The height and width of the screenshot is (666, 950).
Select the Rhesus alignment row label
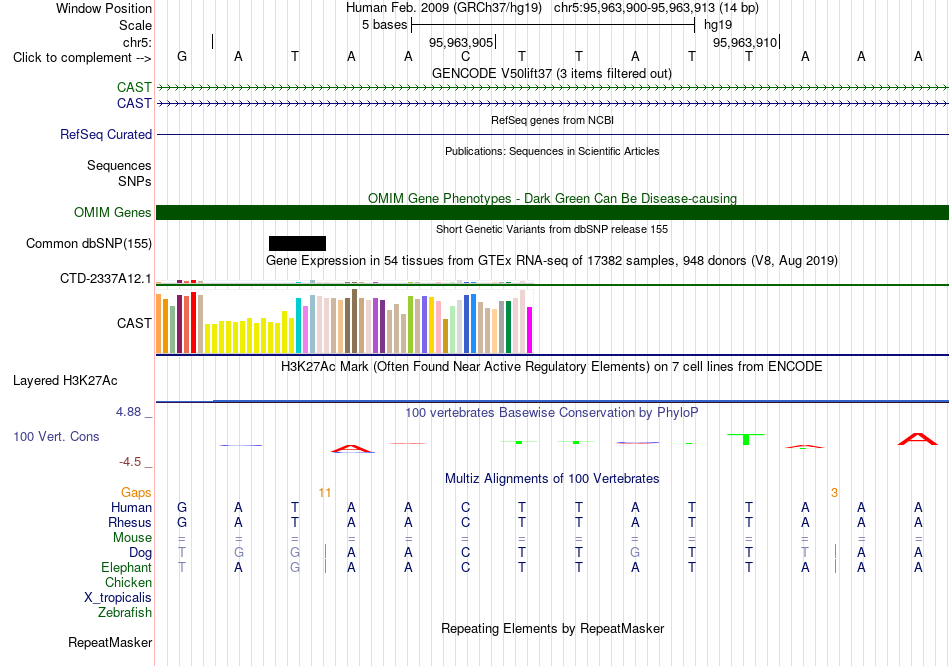(x=130, y=522)
